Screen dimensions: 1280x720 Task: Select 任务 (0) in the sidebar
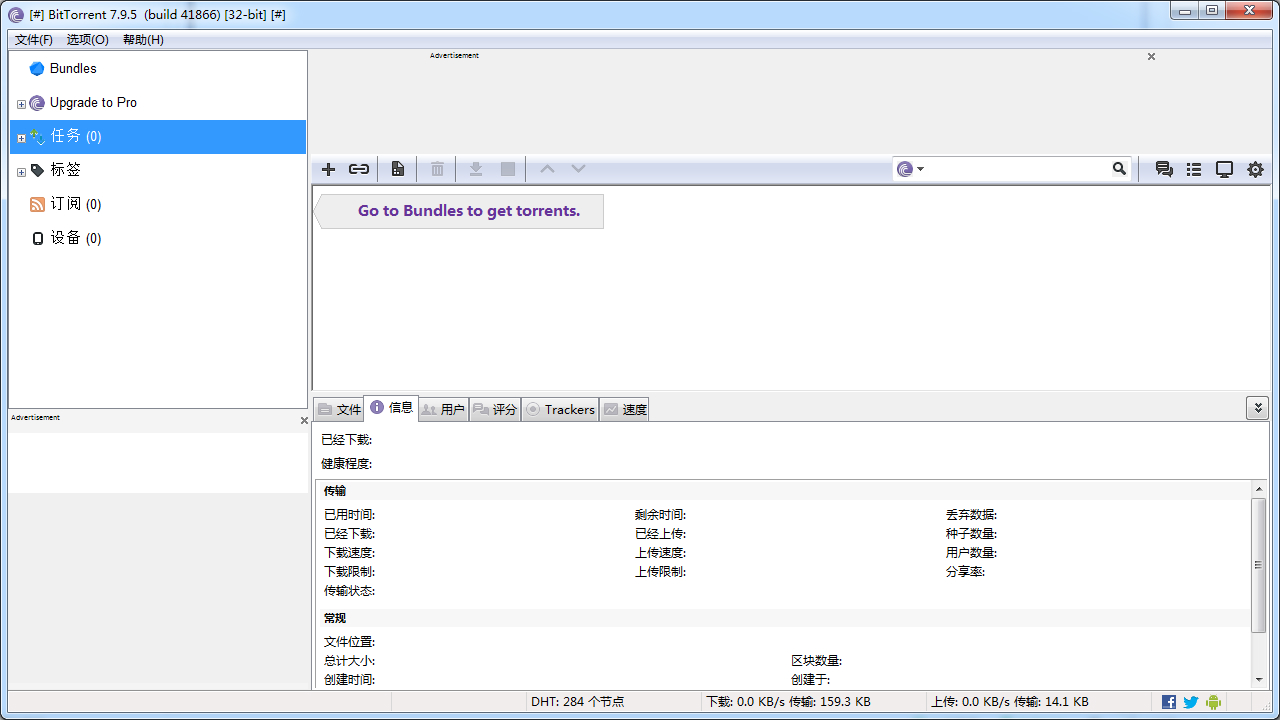(x=158, y=137)
